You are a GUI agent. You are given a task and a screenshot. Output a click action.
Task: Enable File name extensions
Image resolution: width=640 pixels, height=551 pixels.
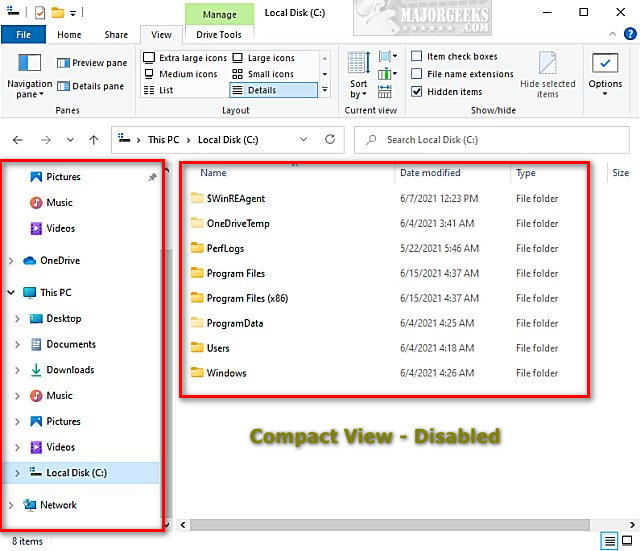[416, 73]
